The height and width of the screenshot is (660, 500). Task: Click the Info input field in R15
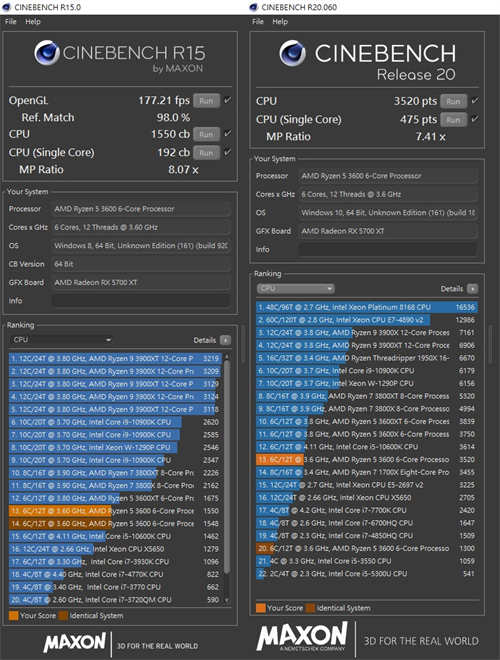pyautogui.click(x=141, y=301)
